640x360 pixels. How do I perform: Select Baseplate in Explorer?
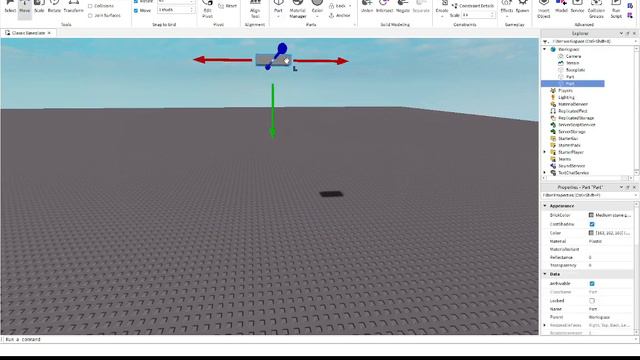[x=576, y=70]
